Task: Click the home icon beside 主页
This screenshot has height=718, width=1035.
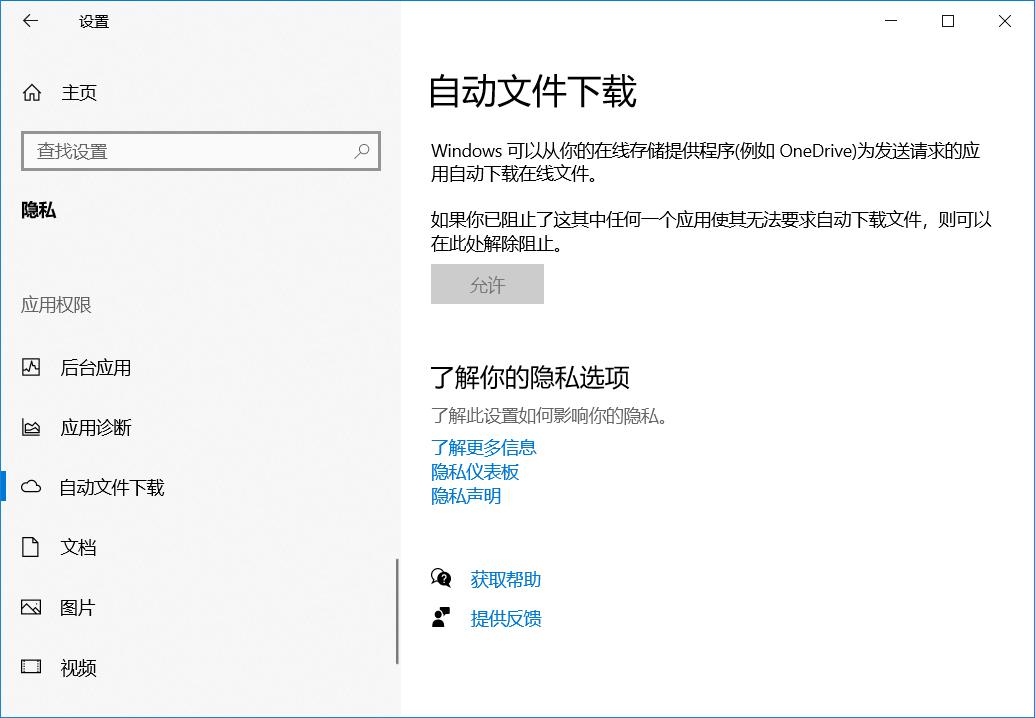Action: pos(30,92)
